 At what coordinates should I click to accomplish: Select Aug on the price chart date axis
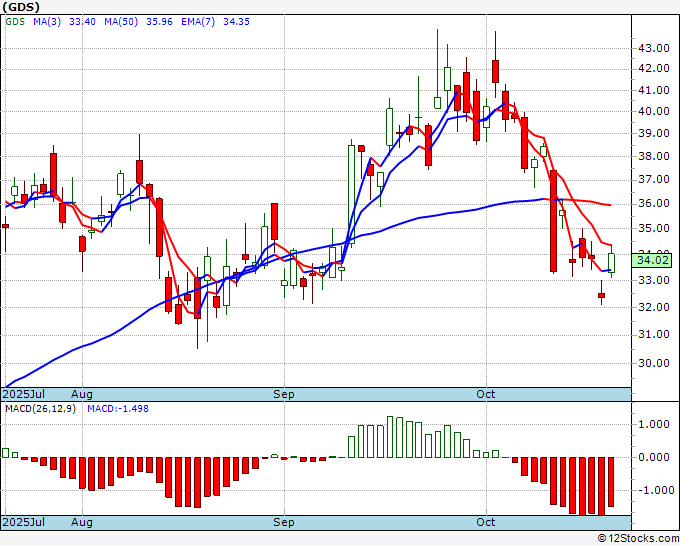pyautogui.click(x=82, y=394)
